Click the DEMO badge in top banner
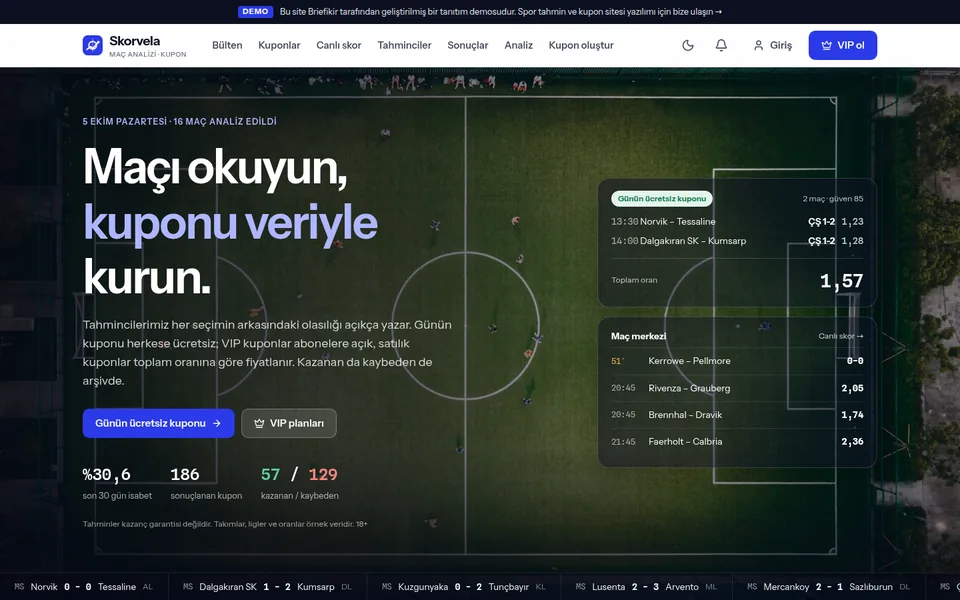 [255, 12]
